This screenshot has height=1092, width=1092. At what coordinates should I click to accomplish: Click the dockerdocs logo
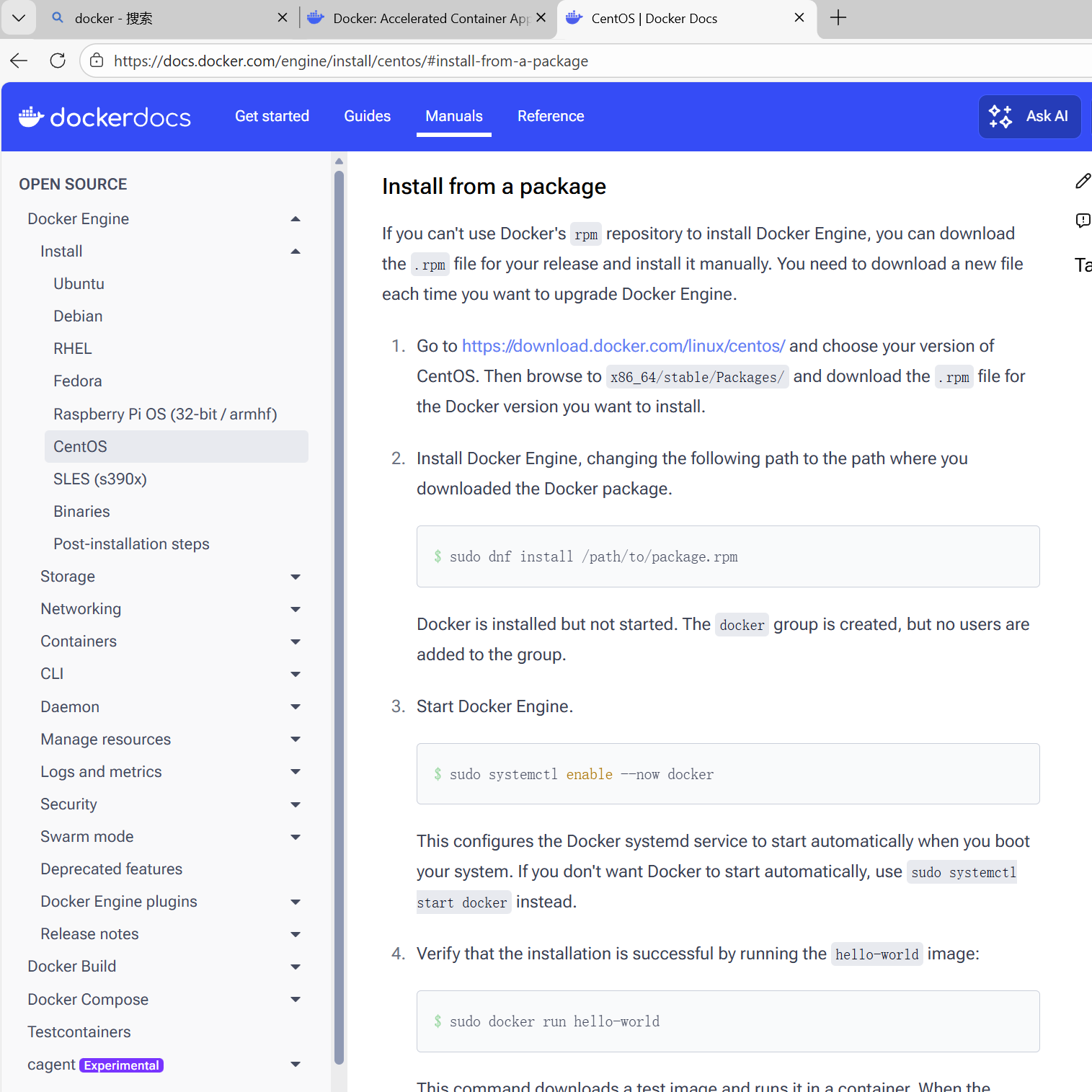pos(105,117)
